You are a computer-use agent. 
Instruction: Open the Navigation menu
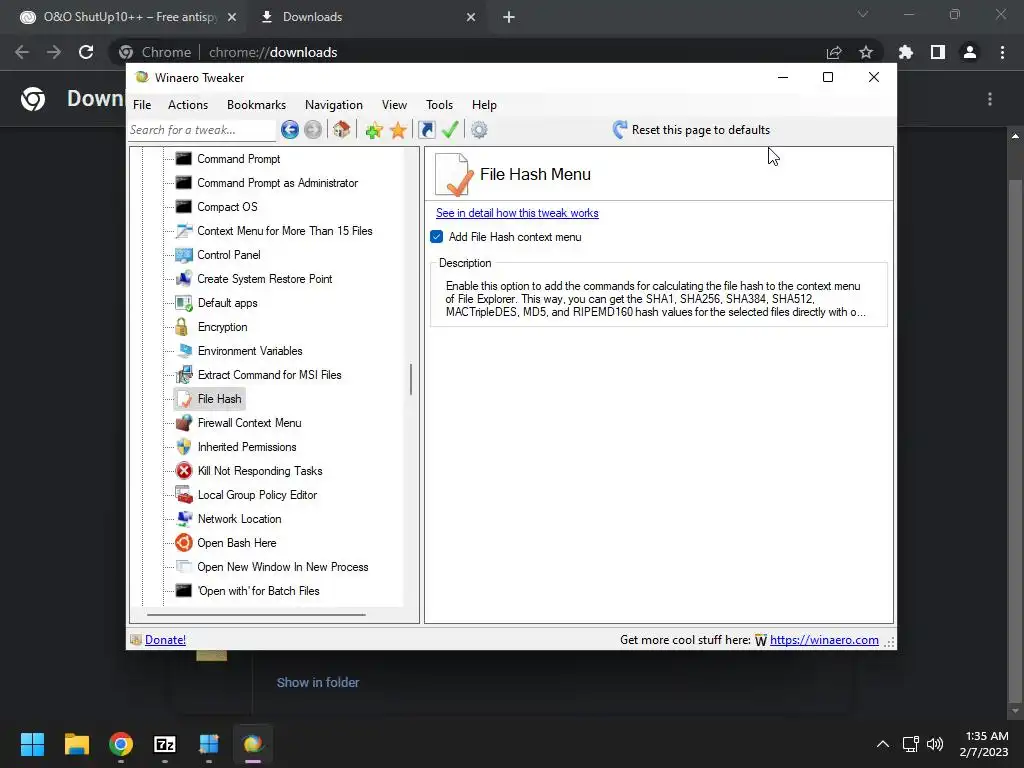pyautogui.click(x=334, y=105)
